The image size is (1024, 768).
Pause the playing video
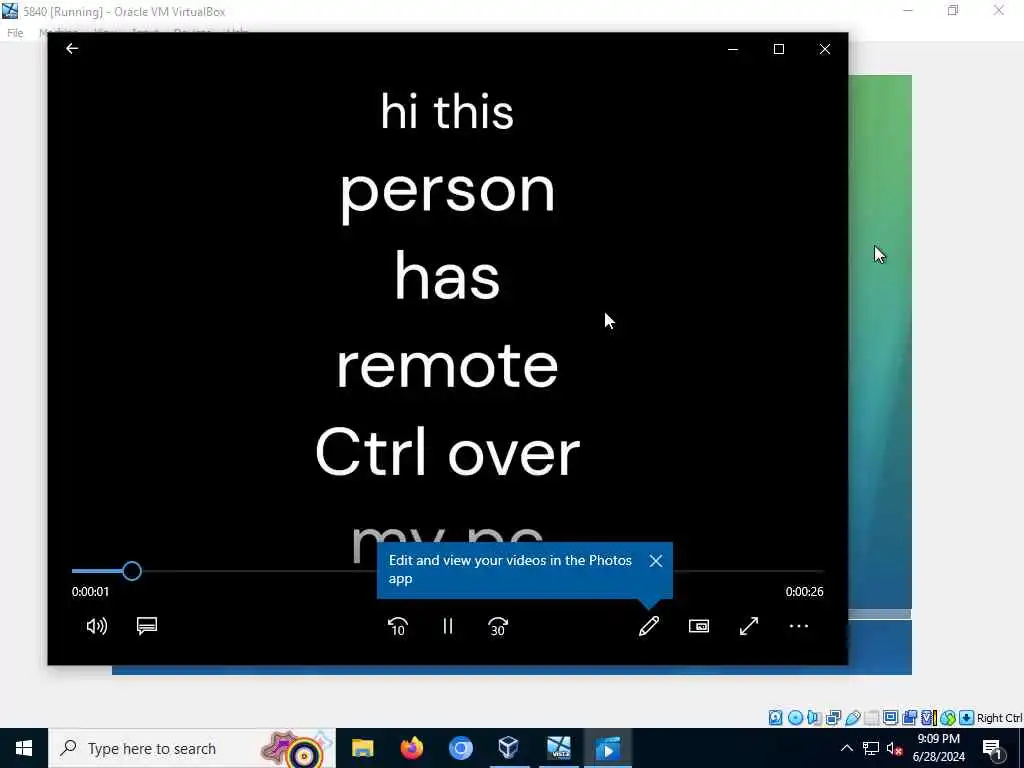pyautogui.click(x=447, y=626)
